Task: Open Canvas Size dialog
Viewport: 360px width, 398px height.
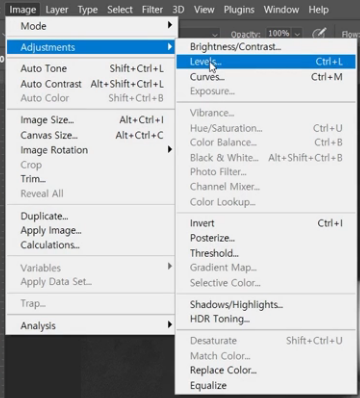Action: 91,135
